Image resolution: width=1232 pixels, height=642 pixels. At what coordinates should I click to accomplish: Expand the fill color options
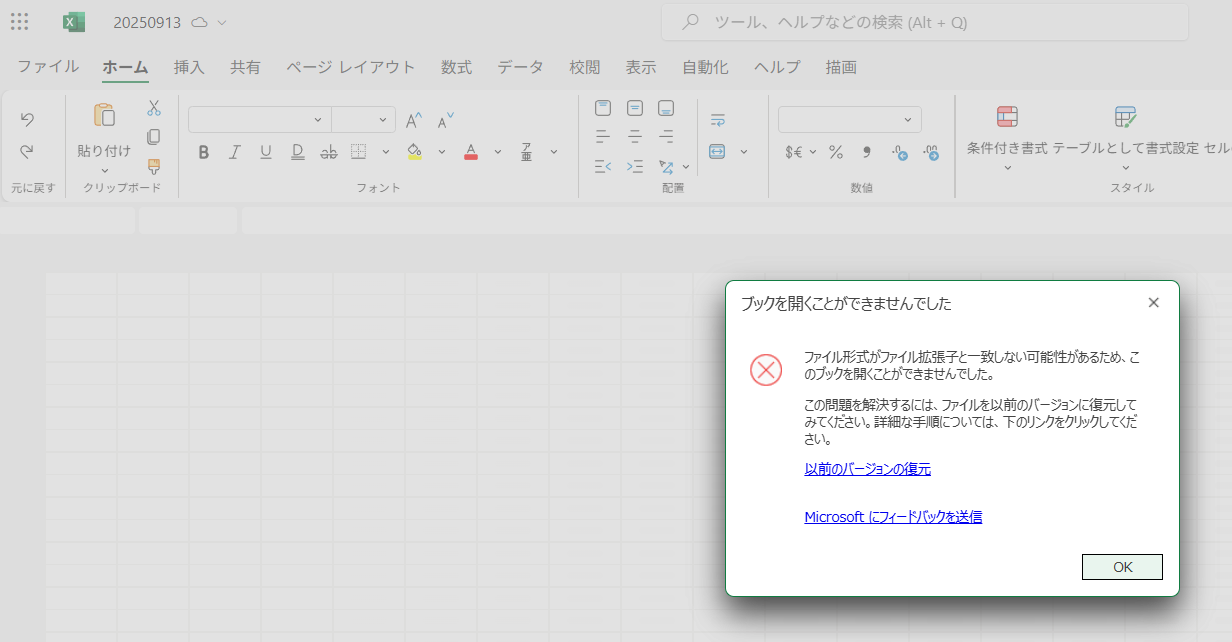[x=441, y=152]
